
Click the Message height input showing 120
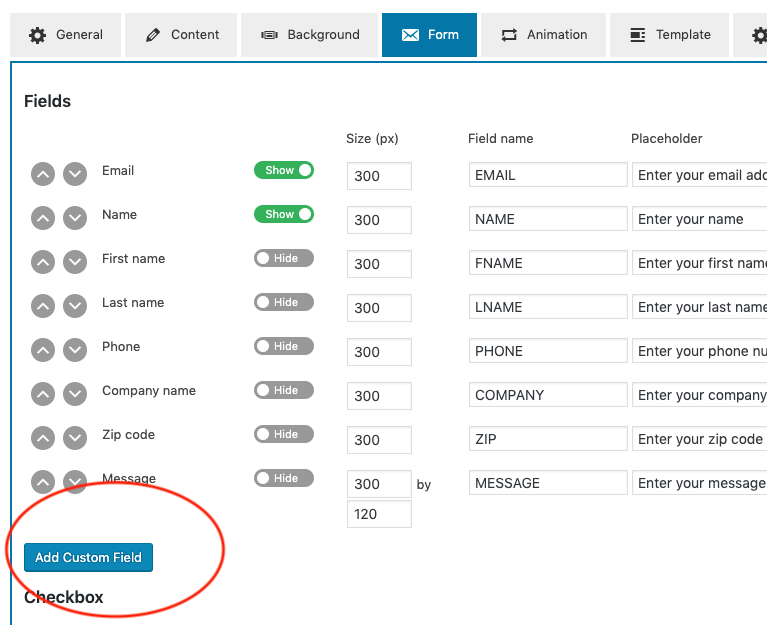click(379, 514)
